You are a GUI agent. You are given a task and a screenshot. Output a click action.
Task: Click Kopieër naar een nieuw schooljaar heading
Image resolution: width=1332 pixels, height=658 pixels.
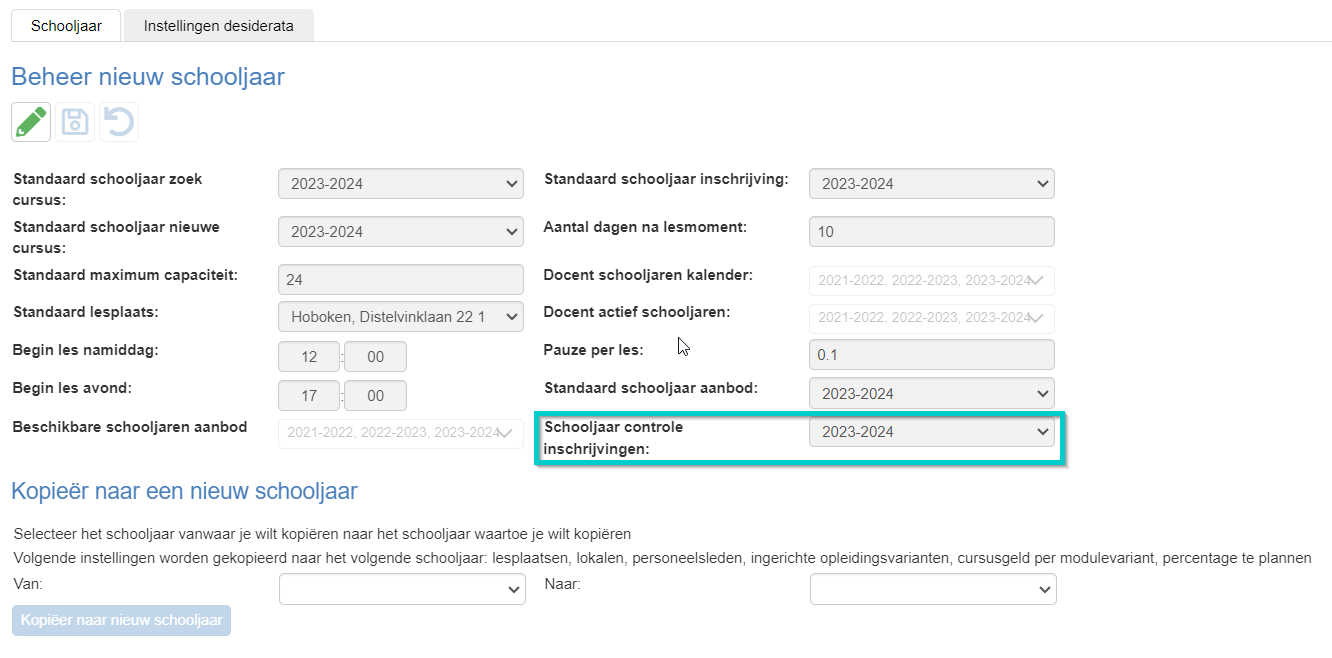pos(184,491)
